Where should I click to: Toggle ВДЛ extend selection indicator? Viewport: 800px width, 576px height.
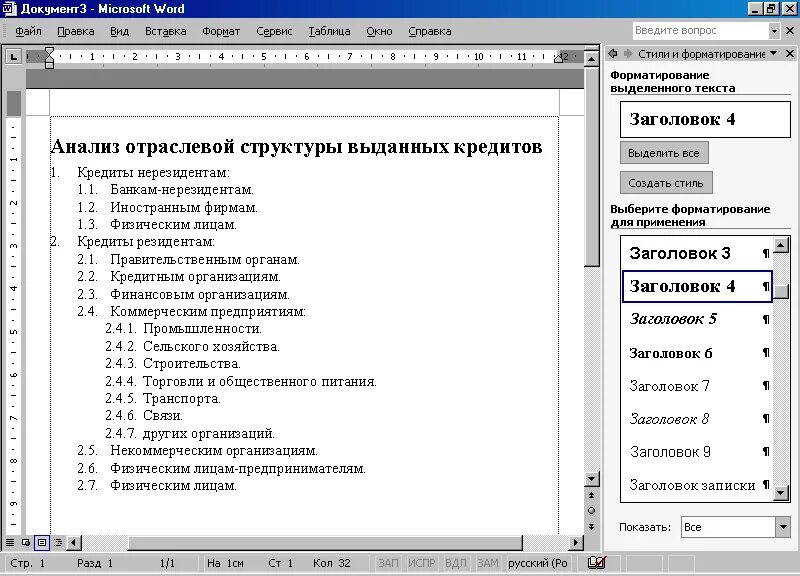(456, 563)
